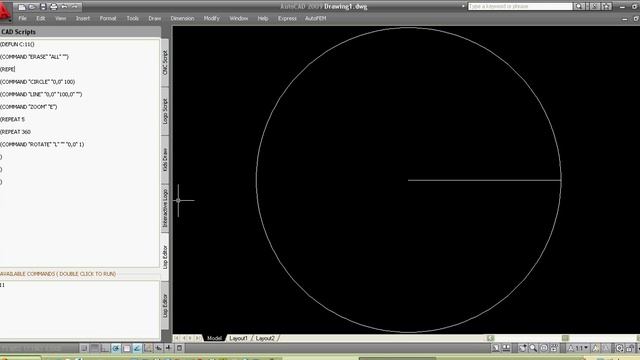640x360 pixels.
Task: Click the first-layout-tab navigation arrow
Action: [x=176, y=338]
